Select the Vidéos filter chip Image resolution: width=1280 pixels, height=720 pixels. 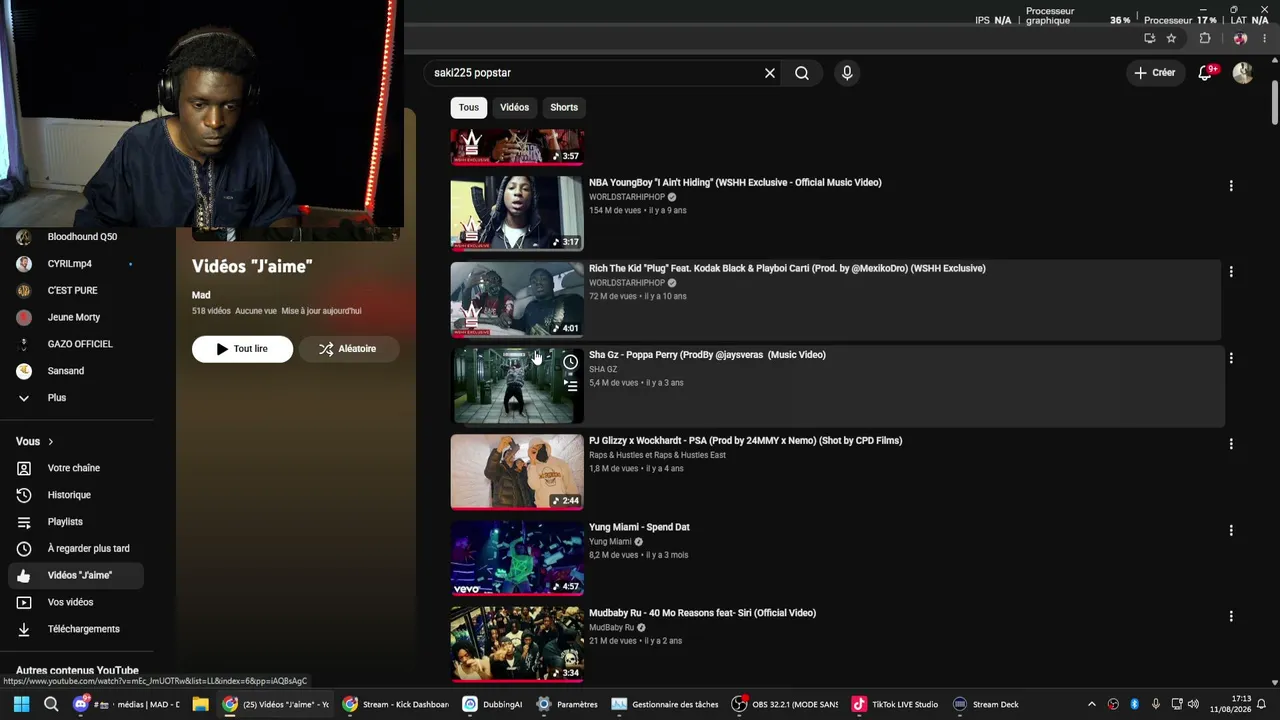[515, 107]
